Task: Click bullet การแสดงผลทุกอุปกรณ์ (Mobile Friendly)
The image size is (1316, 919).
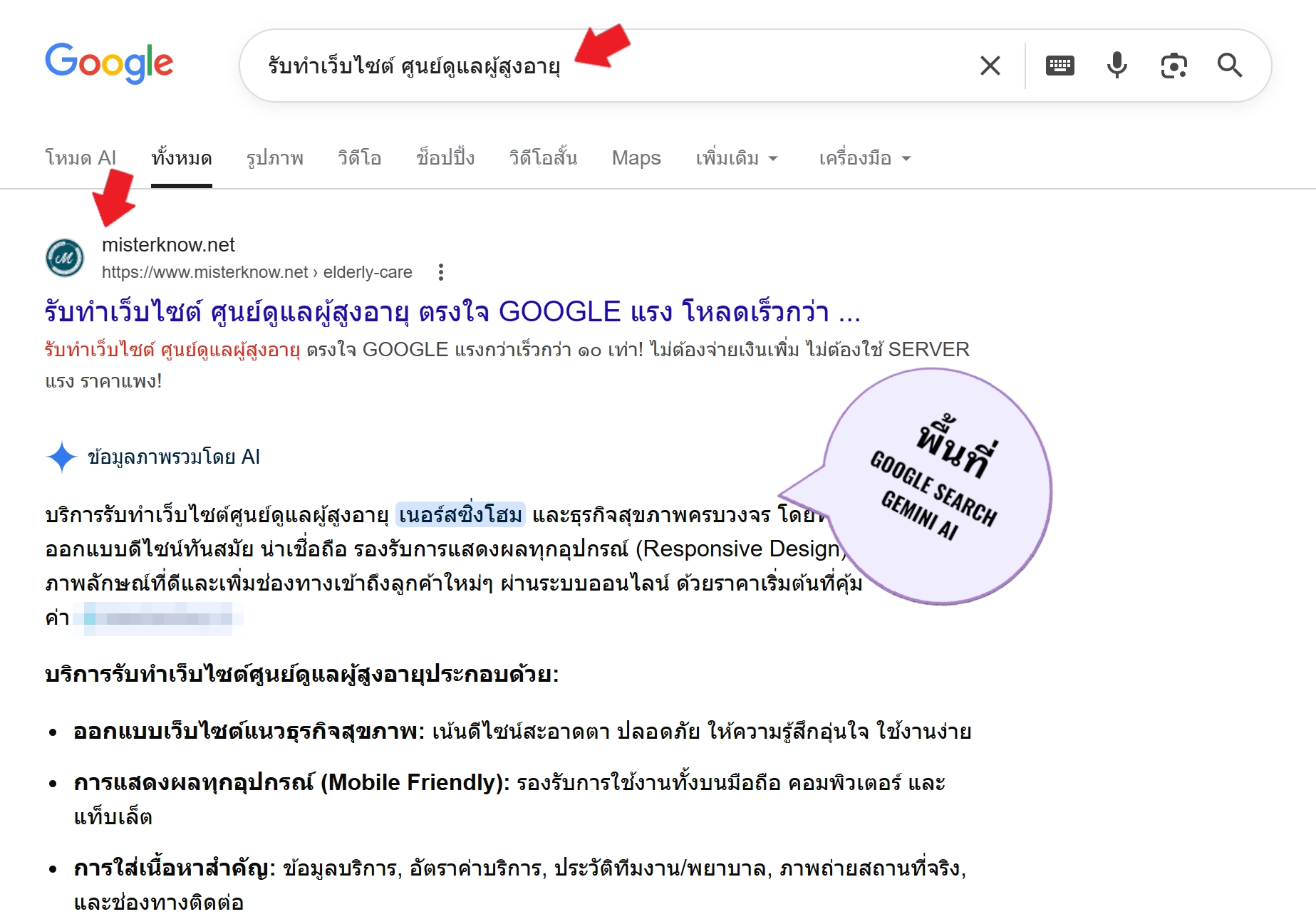Action: (x=291, y=782)
